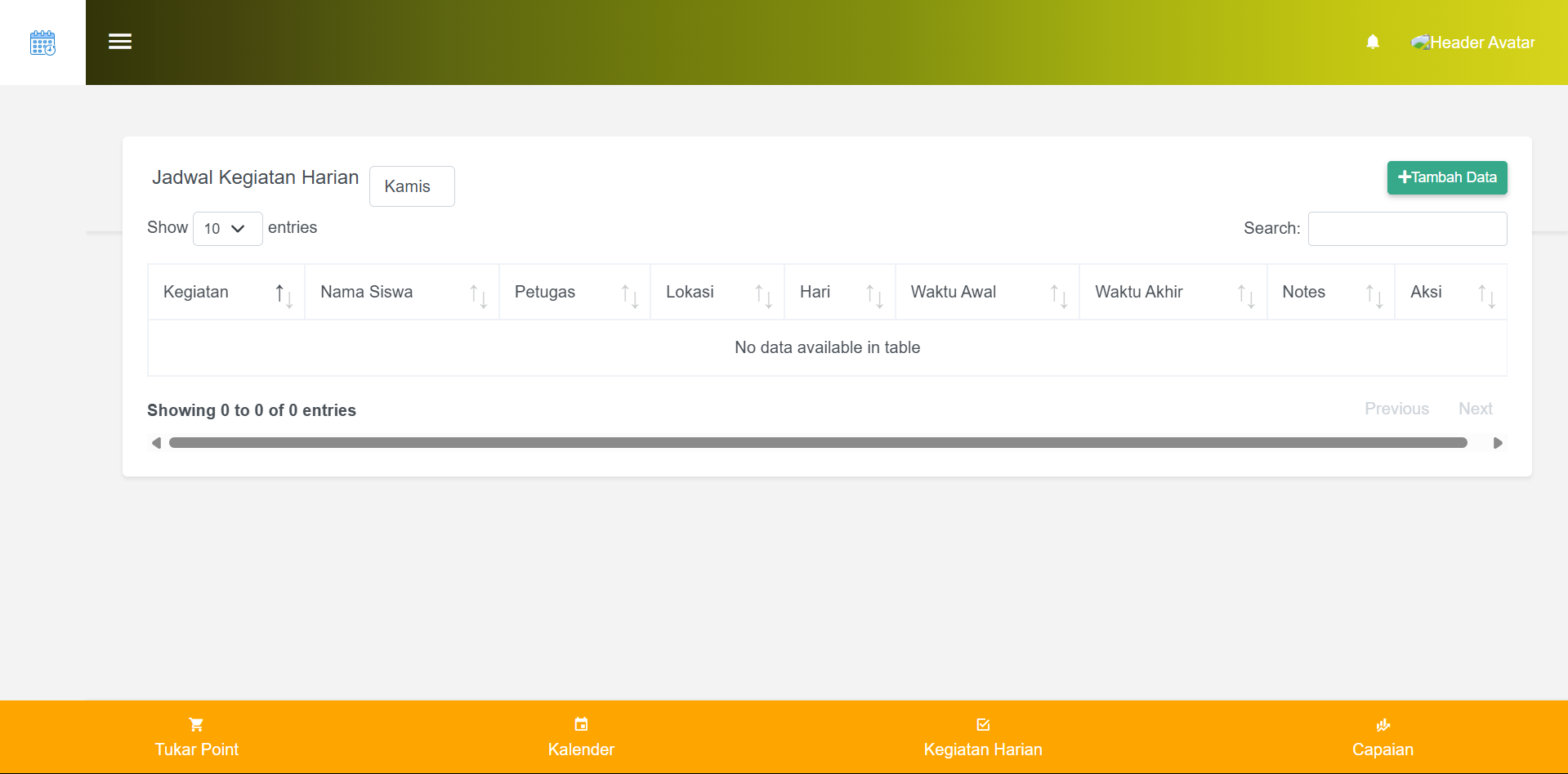This screenshot has height=774, width=1568.
Task: Switch to the Kalender tab
Action: coord(581,737)
